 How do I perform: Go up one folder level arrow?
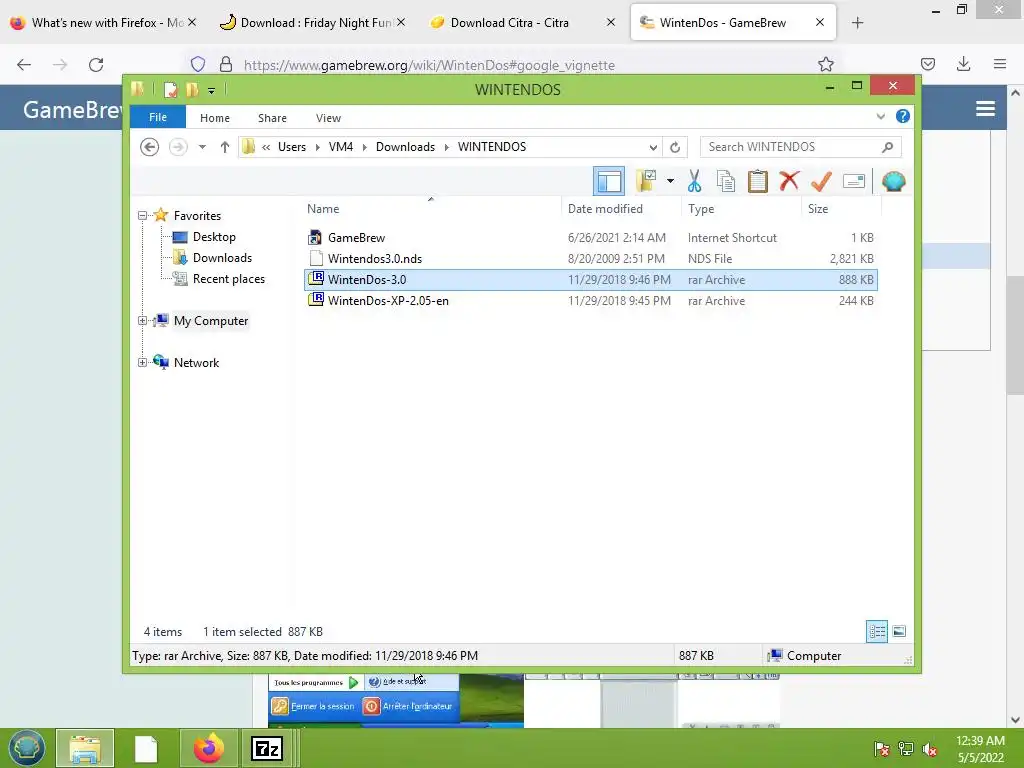tap(225, 147)
